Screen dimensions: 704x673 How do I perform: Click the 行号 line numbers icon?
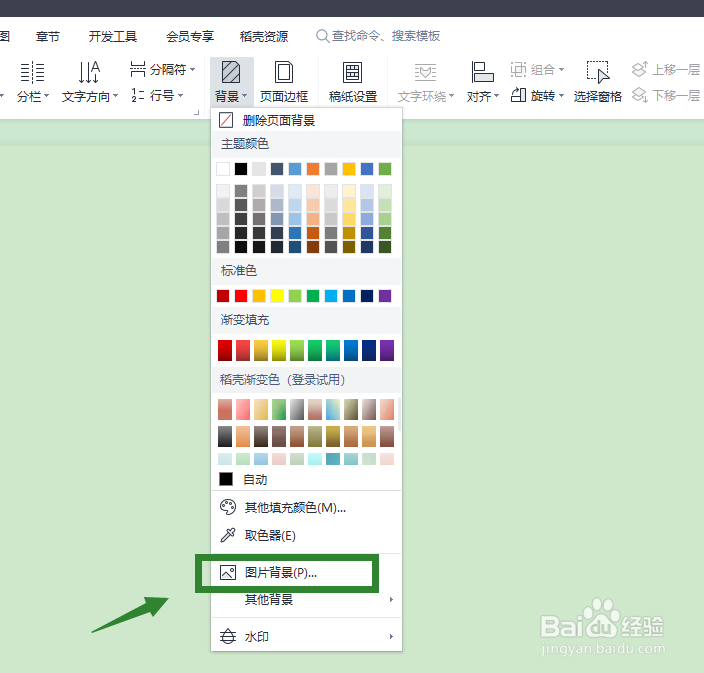138,95
